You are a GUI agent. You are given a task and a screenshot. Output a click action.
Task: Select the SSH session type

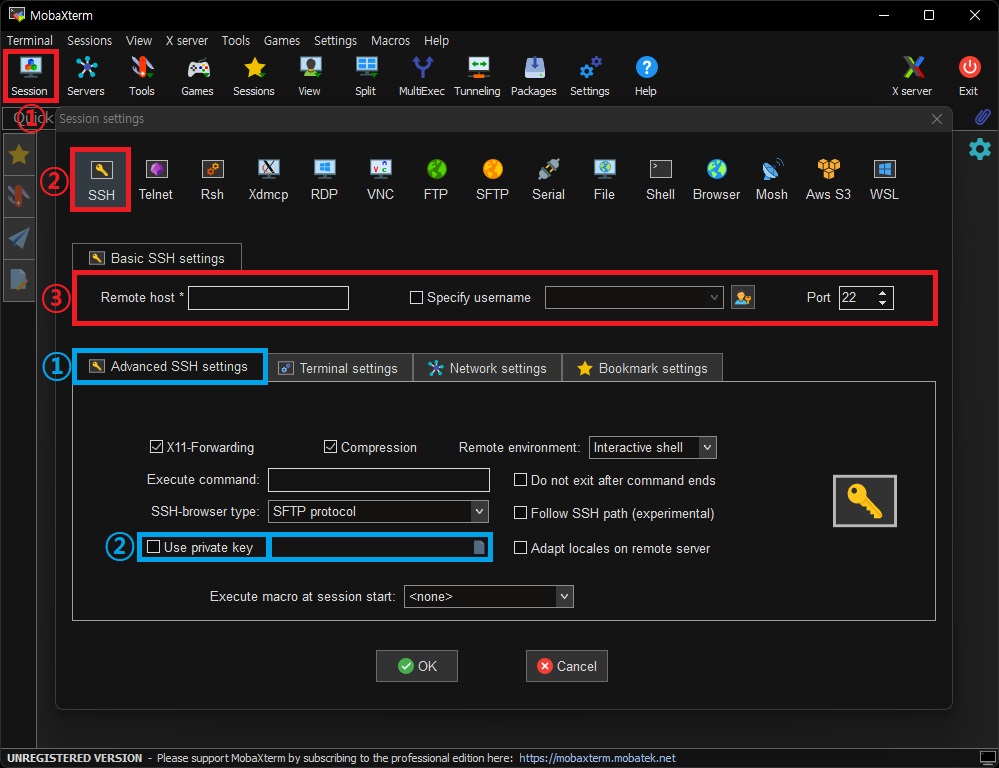(101, 180)
